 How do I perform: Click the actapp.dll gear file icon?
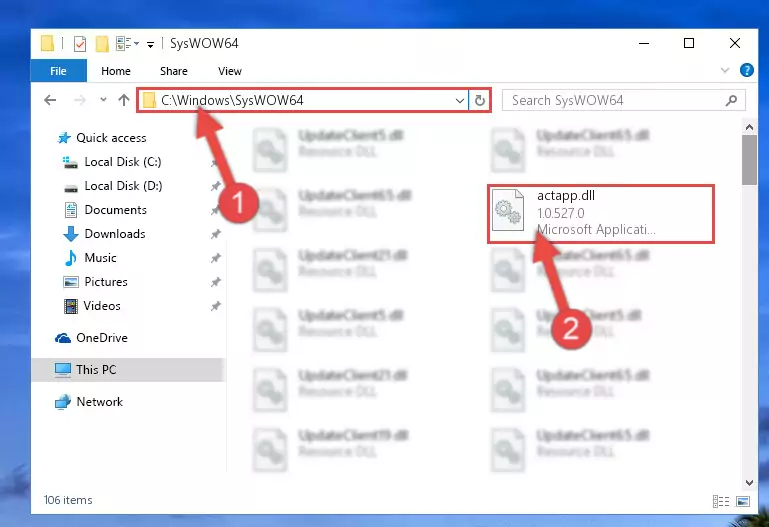tap(508, 210)
